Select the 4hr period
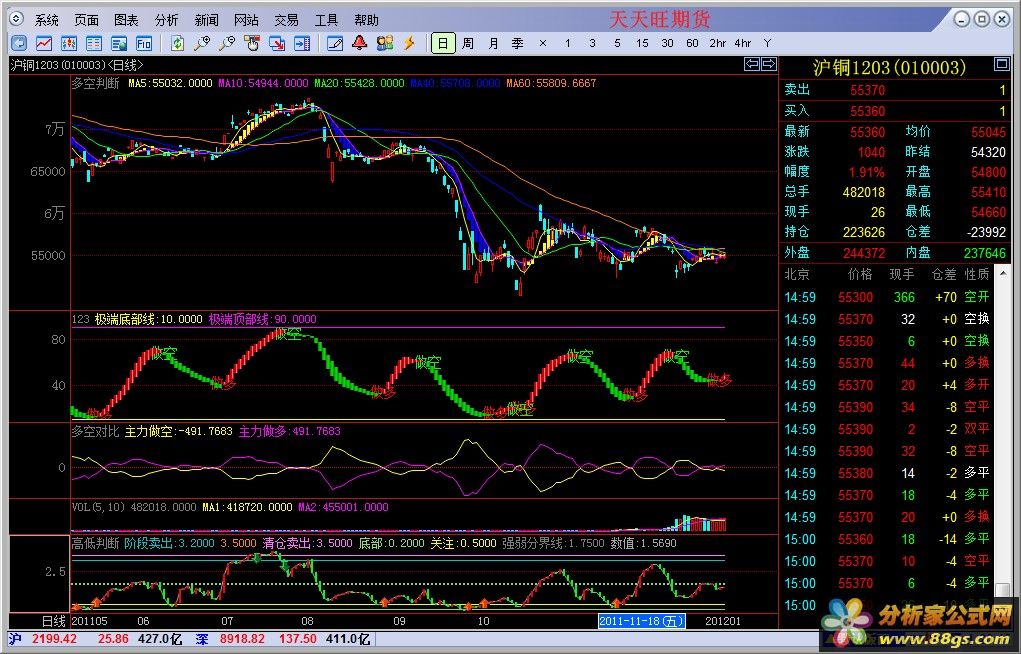This screenshot has width=1021, height=654. [742, 43]
